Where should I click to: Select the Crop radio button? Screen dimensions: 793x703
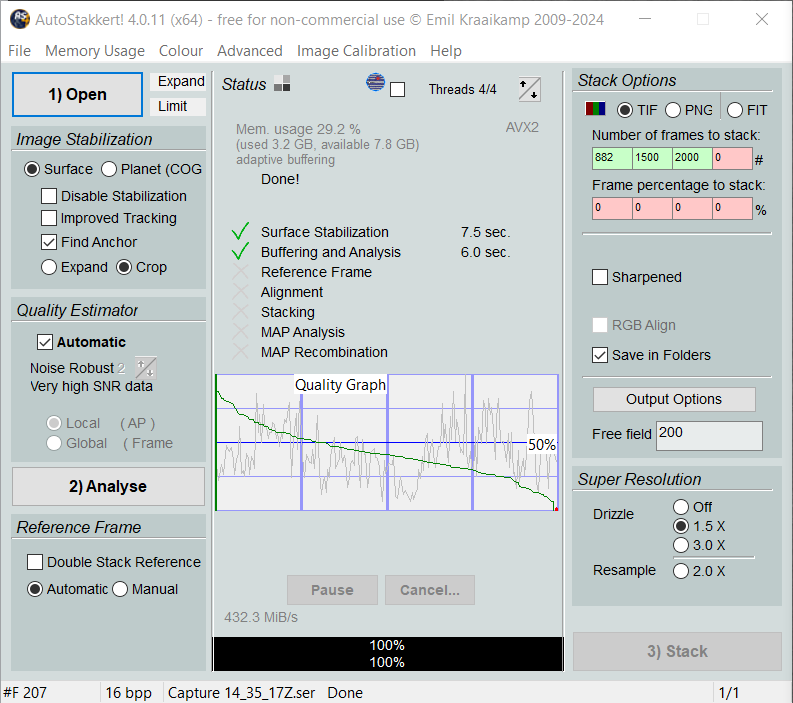click(x=124, y=267)
